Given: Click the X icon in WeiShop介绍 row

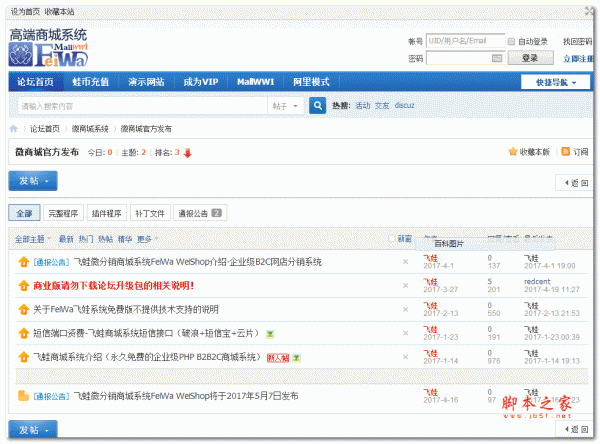Looking at the screenshot, I should [x=406, y=262].
